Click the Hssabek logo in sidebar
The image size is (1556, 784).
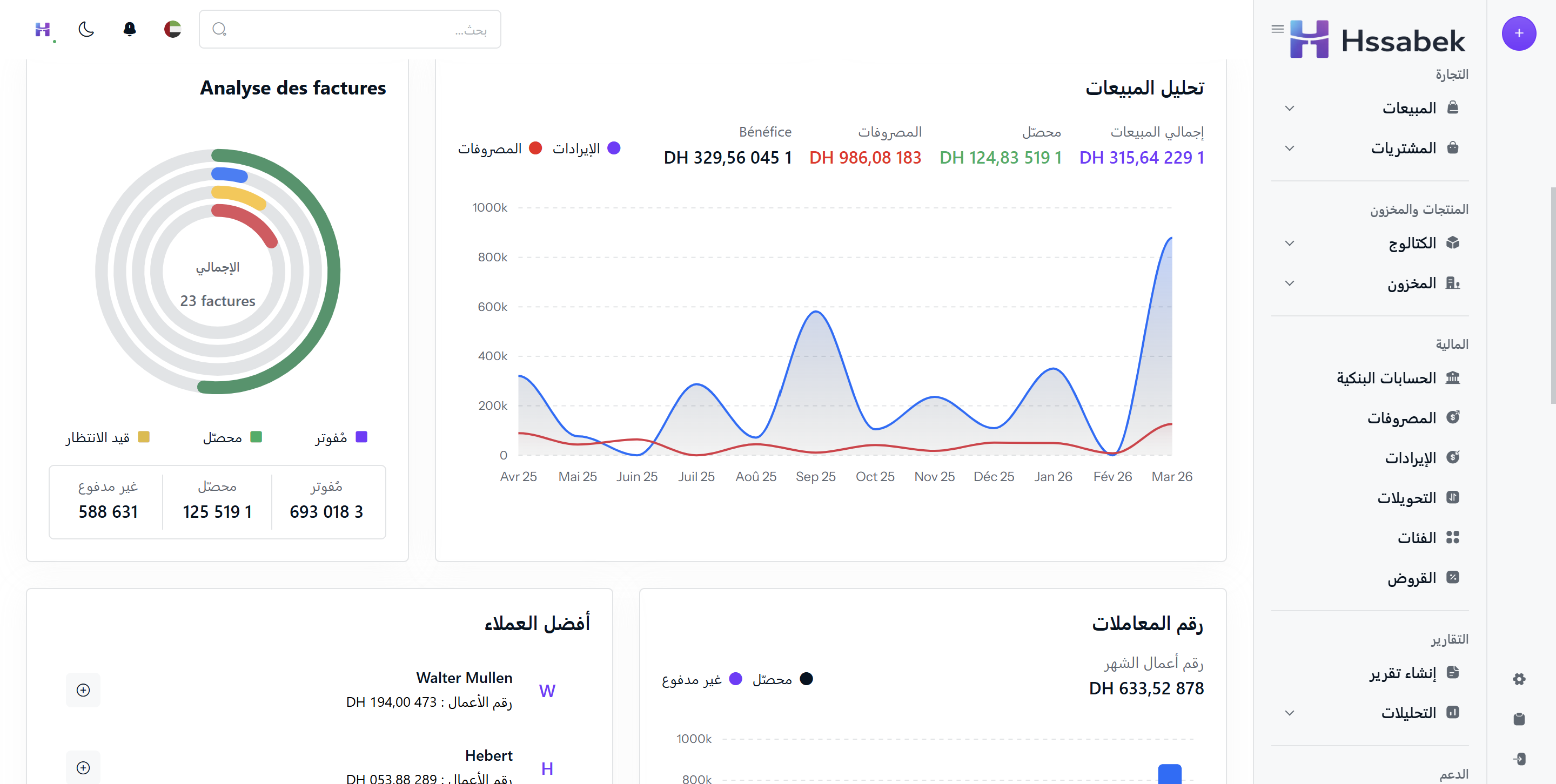click(1378, 39)
